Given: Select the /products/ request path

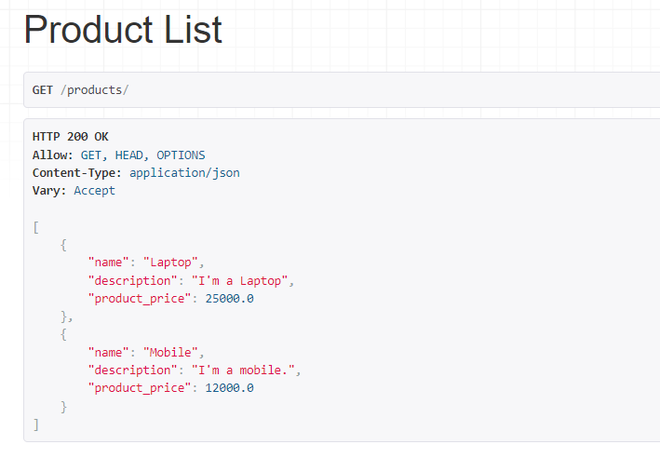Looking at the screenshot, I should (95, 90).
